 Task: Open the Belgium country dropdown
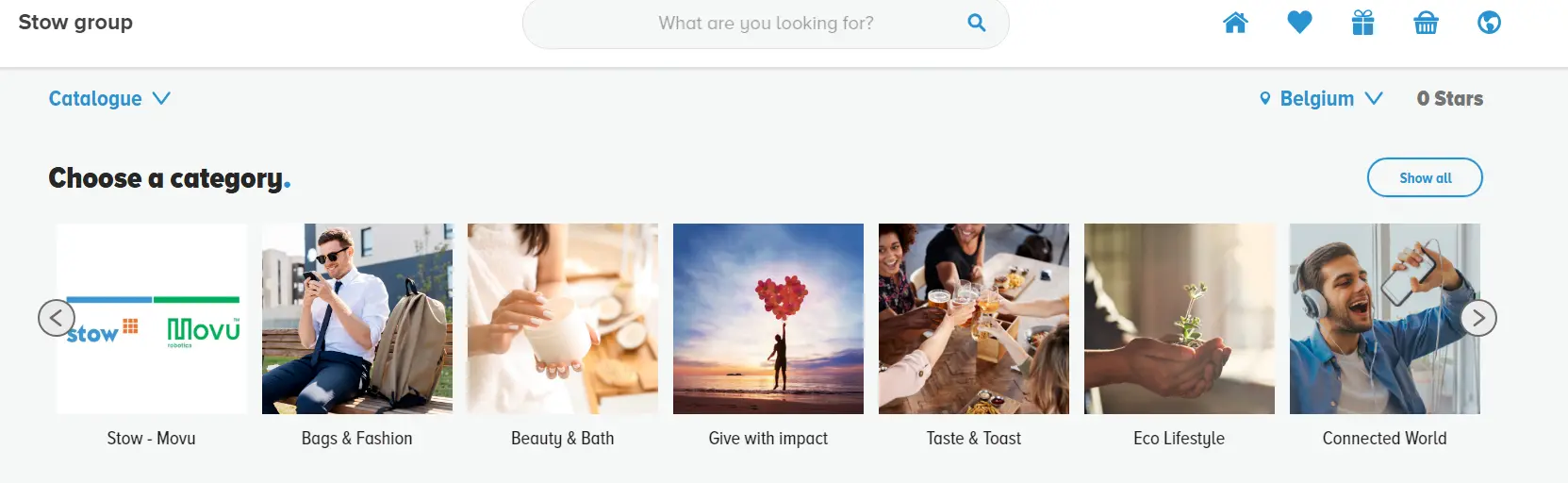1322,98
